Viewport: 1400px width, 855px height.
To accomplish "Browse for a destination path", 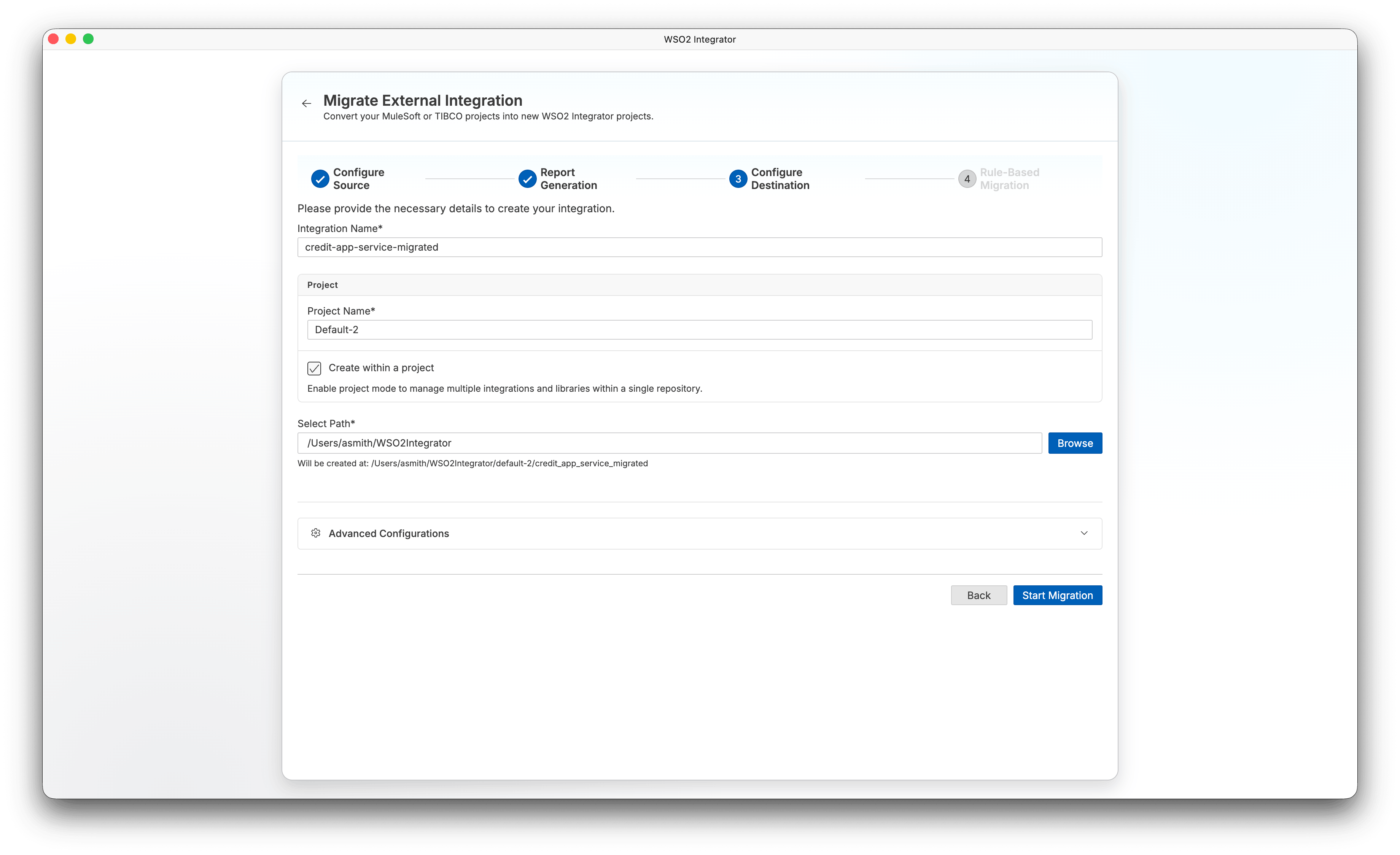I will (1075, 443).
